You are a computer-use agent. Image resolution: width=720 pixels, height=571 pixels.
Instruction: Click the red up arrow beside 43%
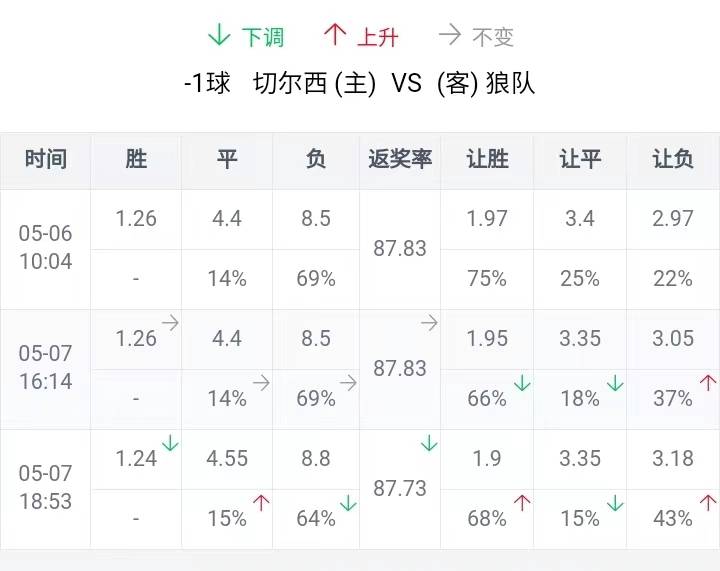click(x=708, y=503)
